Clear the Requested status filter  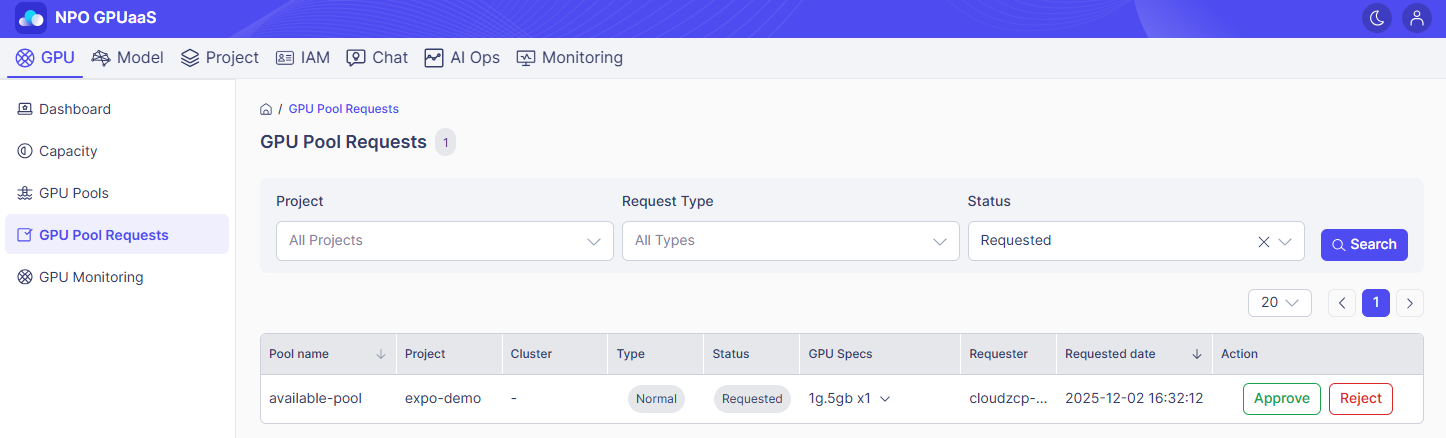pyautogui.click(x=1263, y=241)
